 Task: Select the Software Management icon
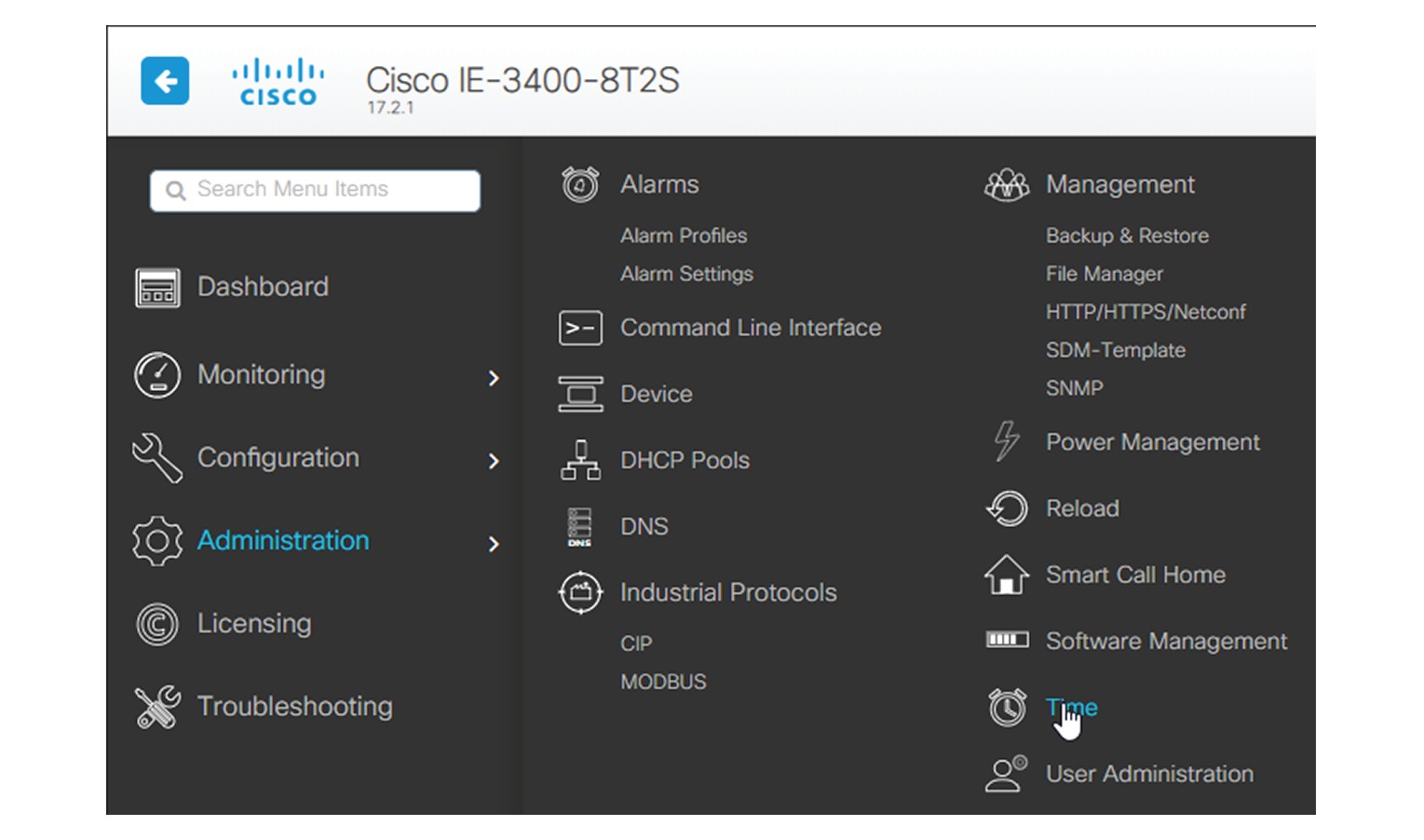[x=1006, y=640]
